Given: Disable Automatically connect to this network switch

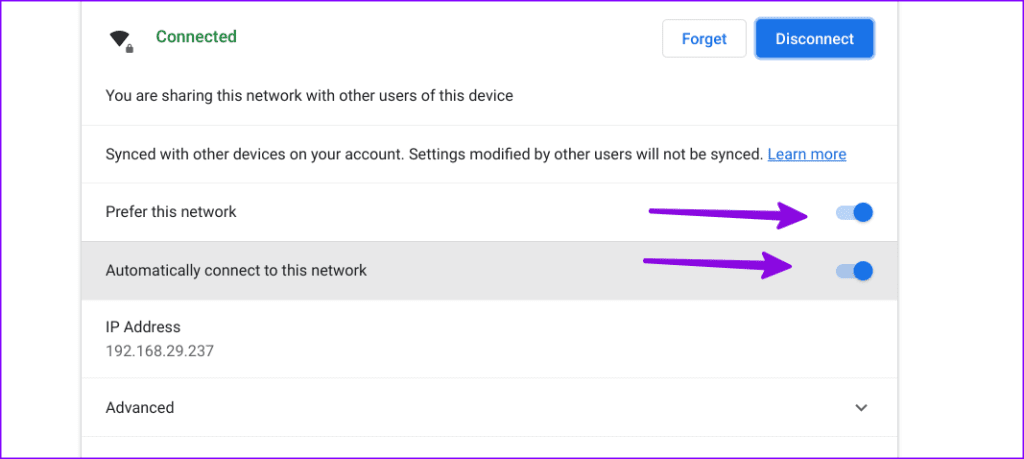Looking at the screenshot, I should (x=855, y=270).
